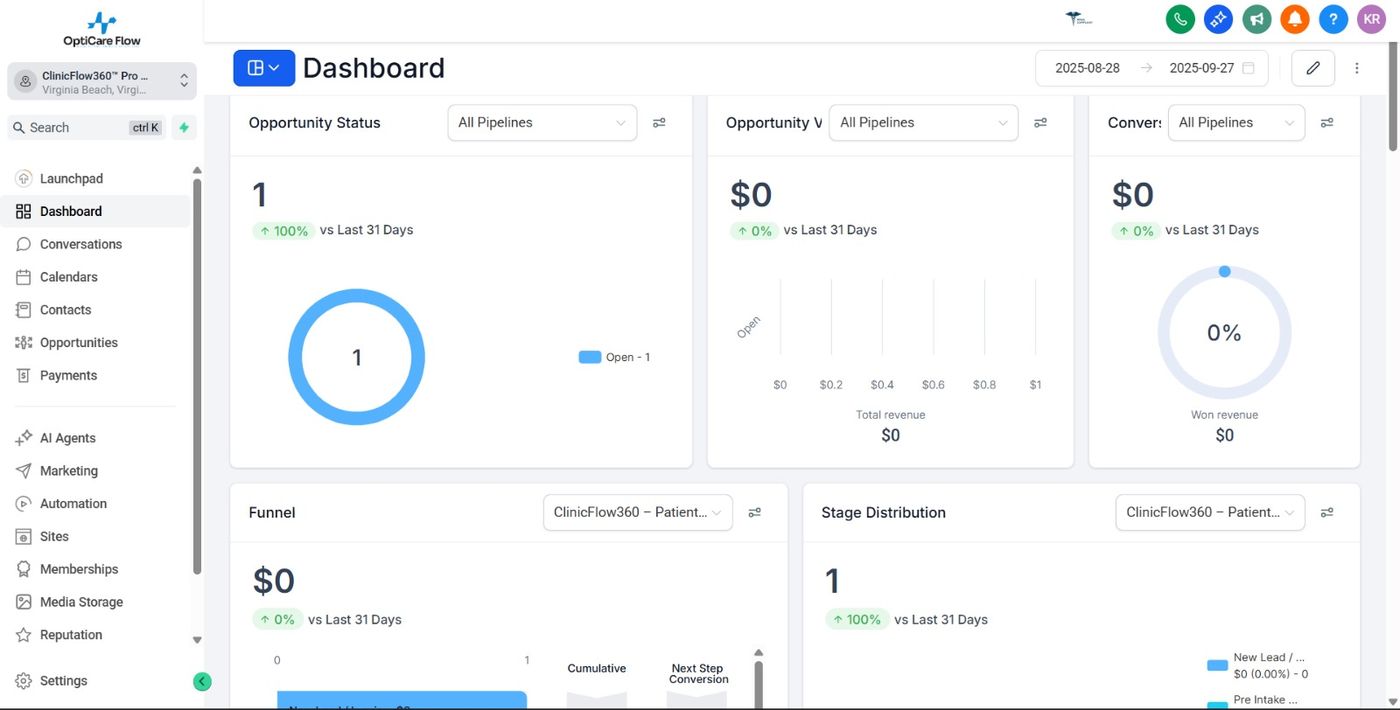Click the green phone dialer icon
The width and height of the screenshot is (1400, 710).
click(x=1180, y=19)
